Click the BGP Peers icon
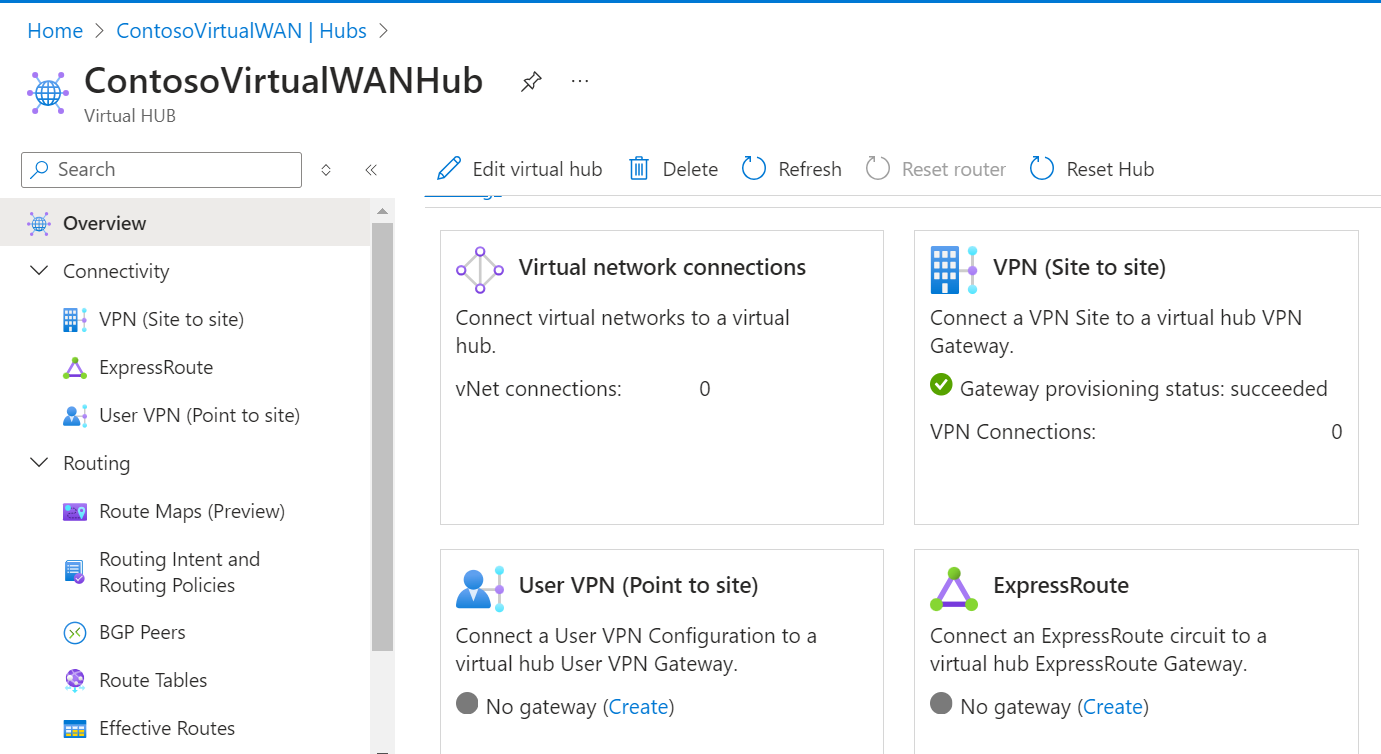 pos(75,633)
